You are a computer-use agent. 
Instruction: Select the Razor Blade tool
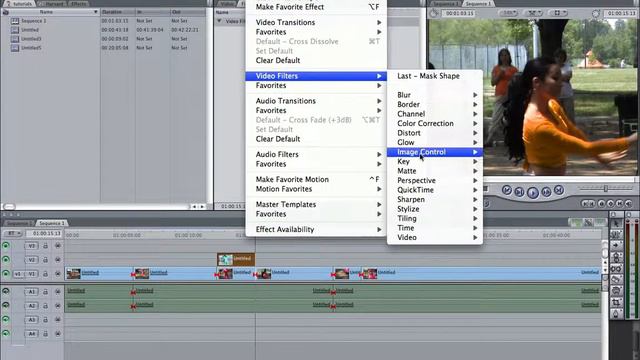(x=616, y=280)
